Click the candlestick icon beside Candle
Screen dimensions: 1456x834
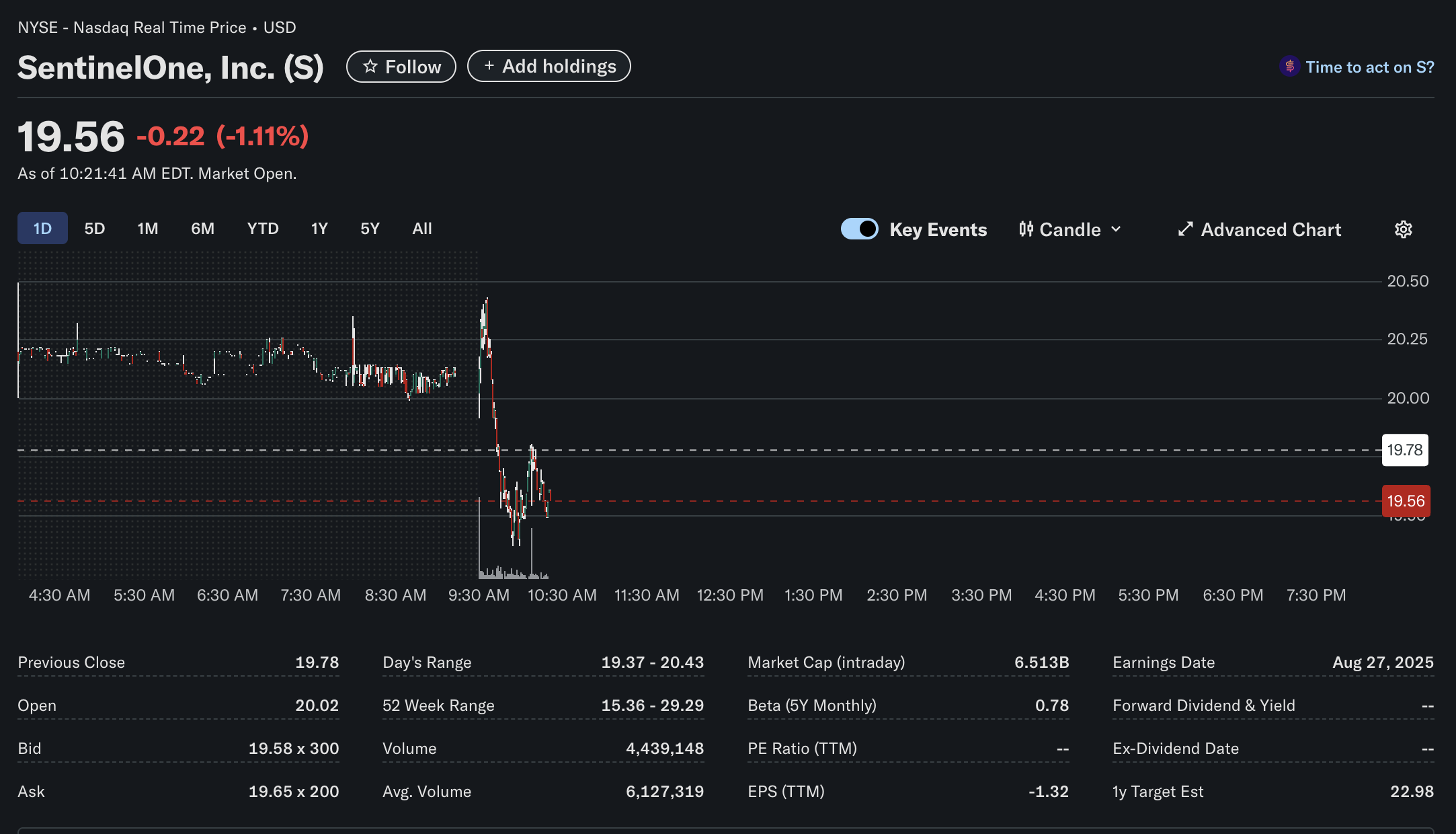[x=1026, y=229]
